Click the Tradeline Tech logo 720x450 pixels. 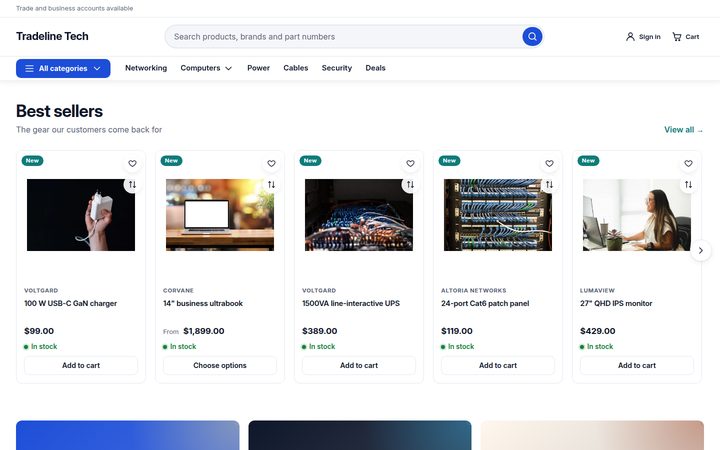pos(52,36)
